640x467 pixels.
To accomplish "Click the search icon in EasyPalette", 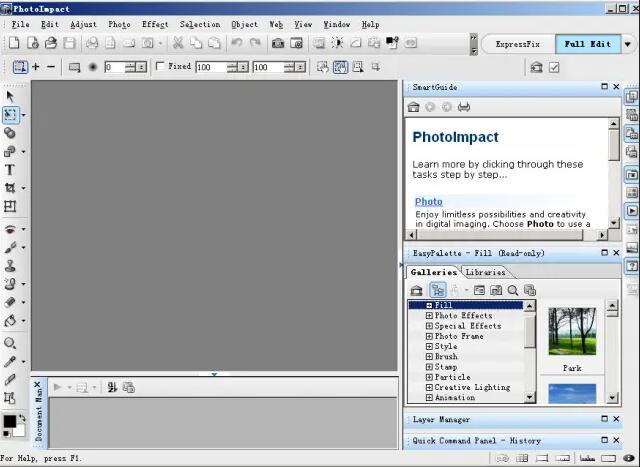I will 512,290.
